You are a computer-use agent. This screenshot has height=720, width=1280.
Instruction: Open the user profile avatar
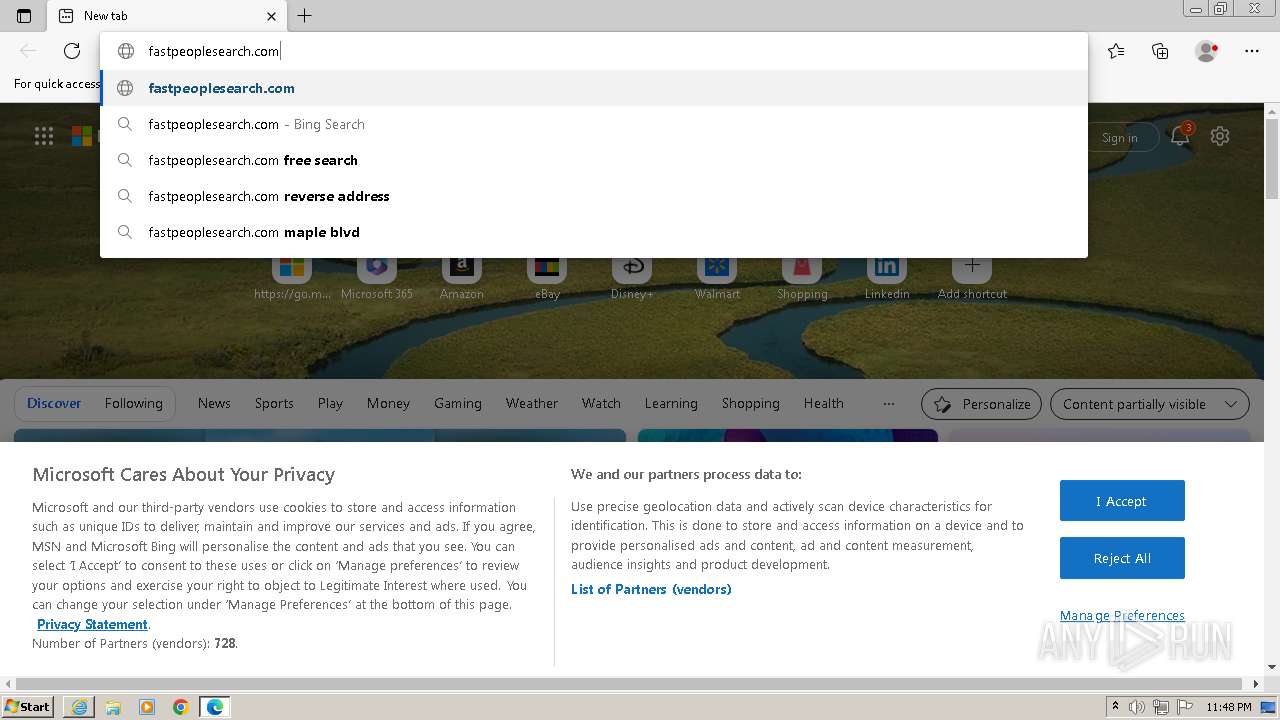pyautogui.click(x=1207, y=51)
